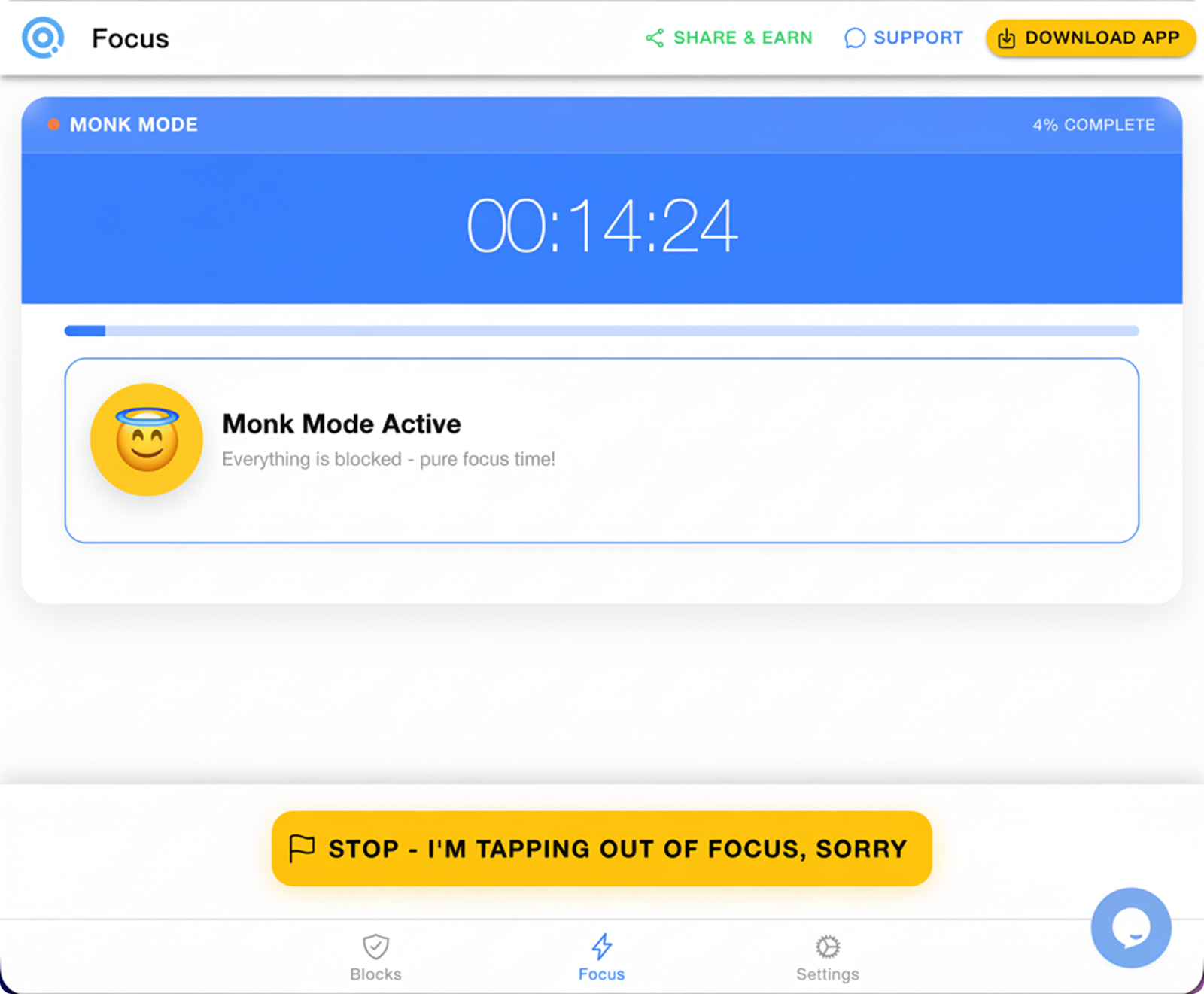Screen dimensions: 1204x994
Task: Click the 4% Complete label
Action: click(x=1093, y=125)
